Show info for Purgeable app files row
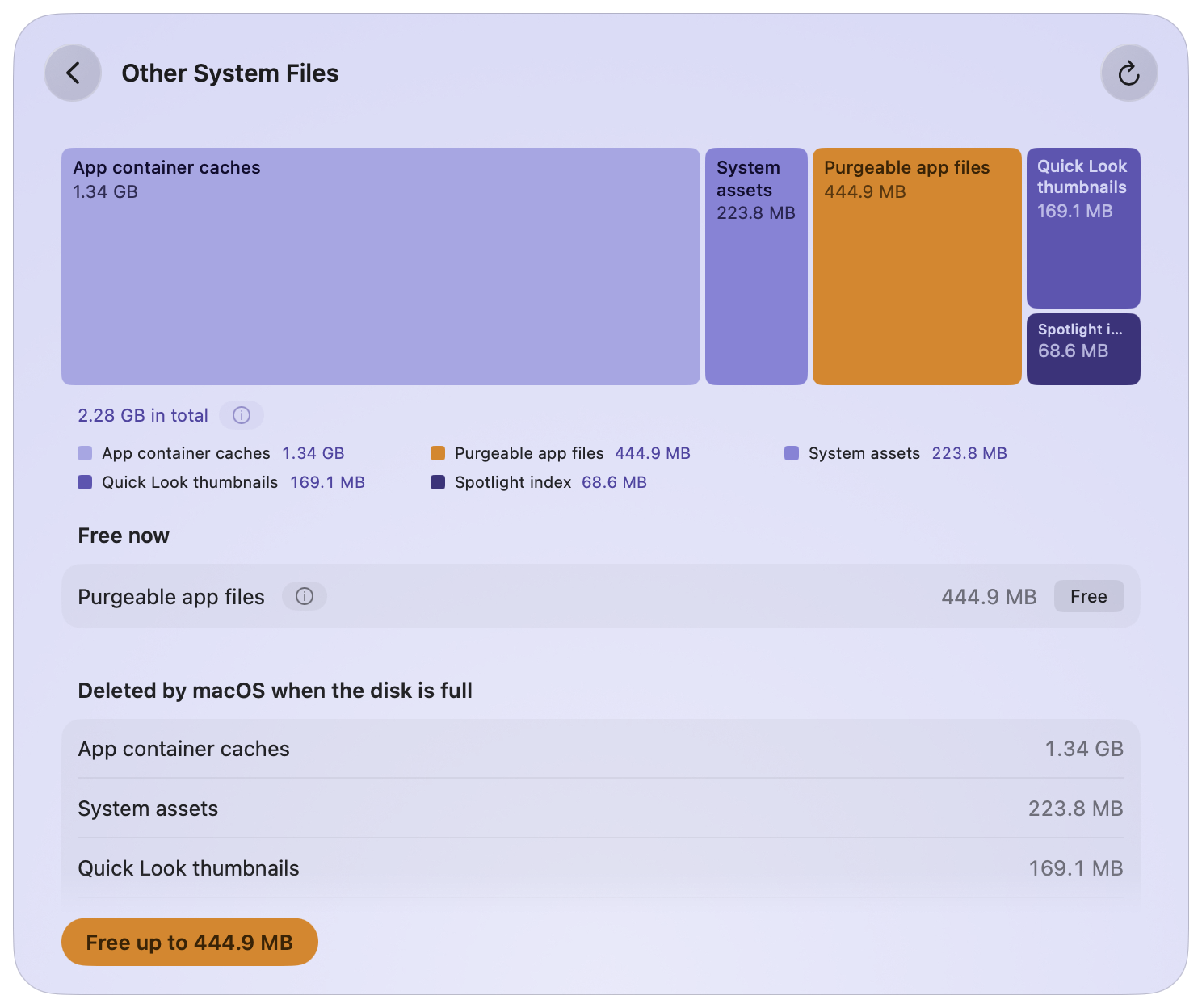The width and height of the screenshot is (1202, 1008). pyautogui.click(x=305, y=596)
